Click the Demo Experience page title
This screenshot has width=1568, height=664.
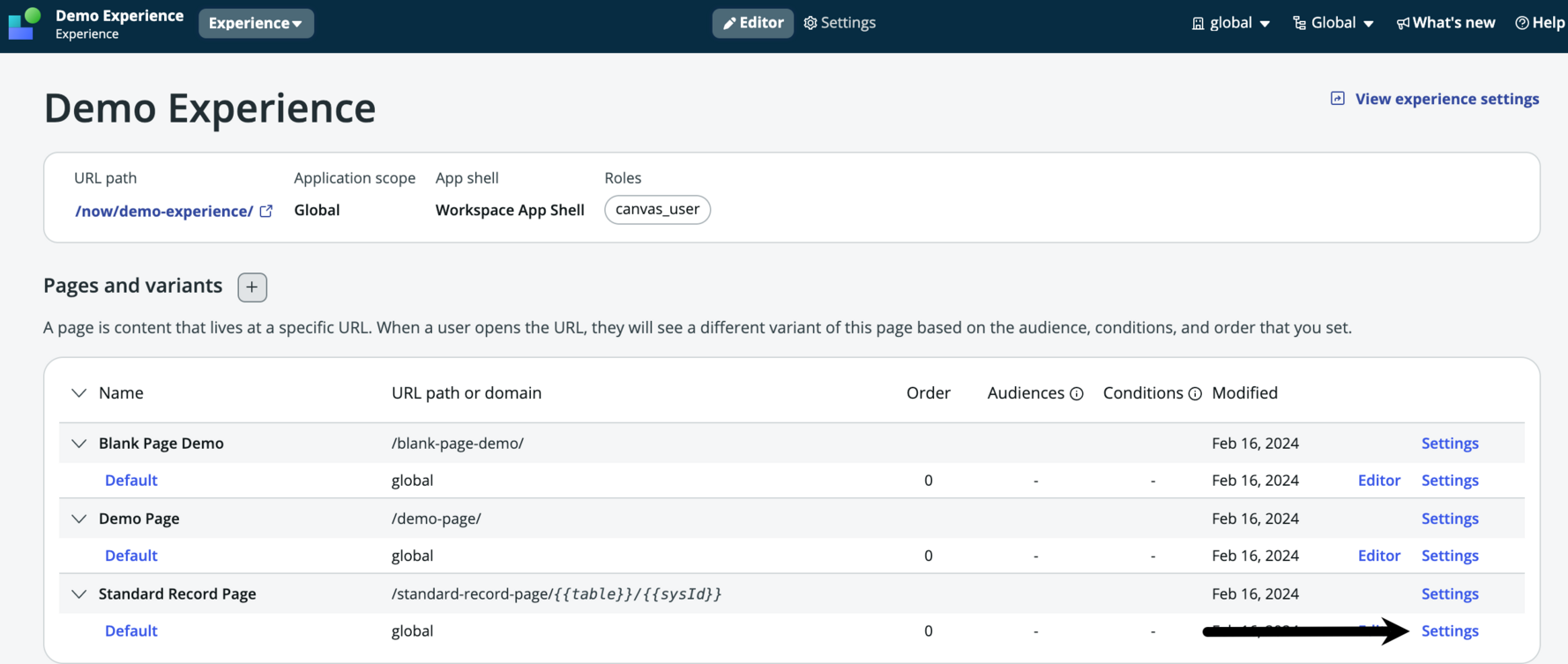(x=210, y=108)
